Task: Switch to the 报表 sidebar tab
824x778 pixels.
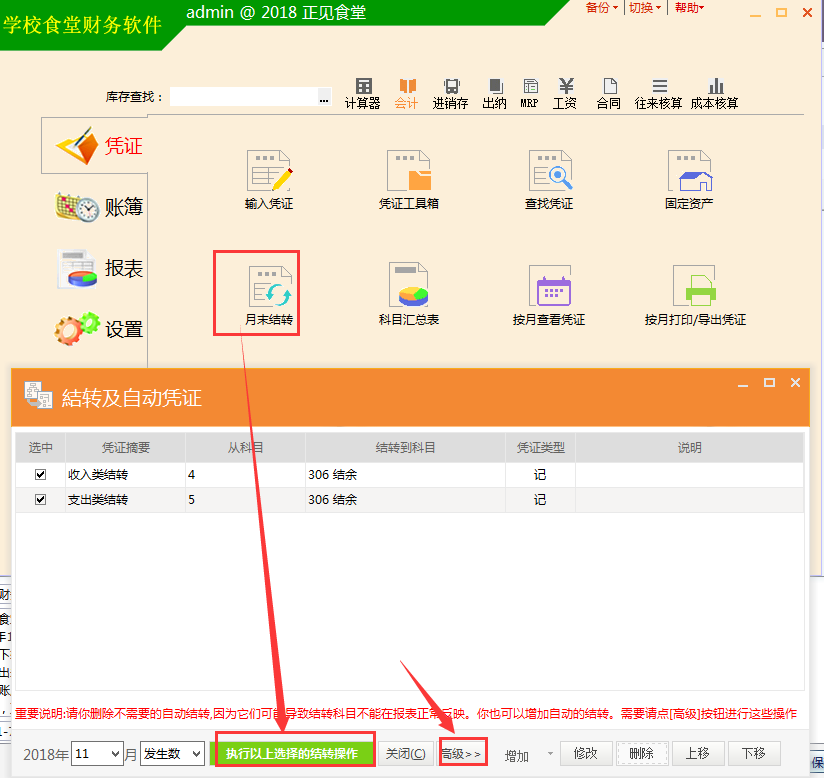Action: pyautogui.click(x=100, y=268)
